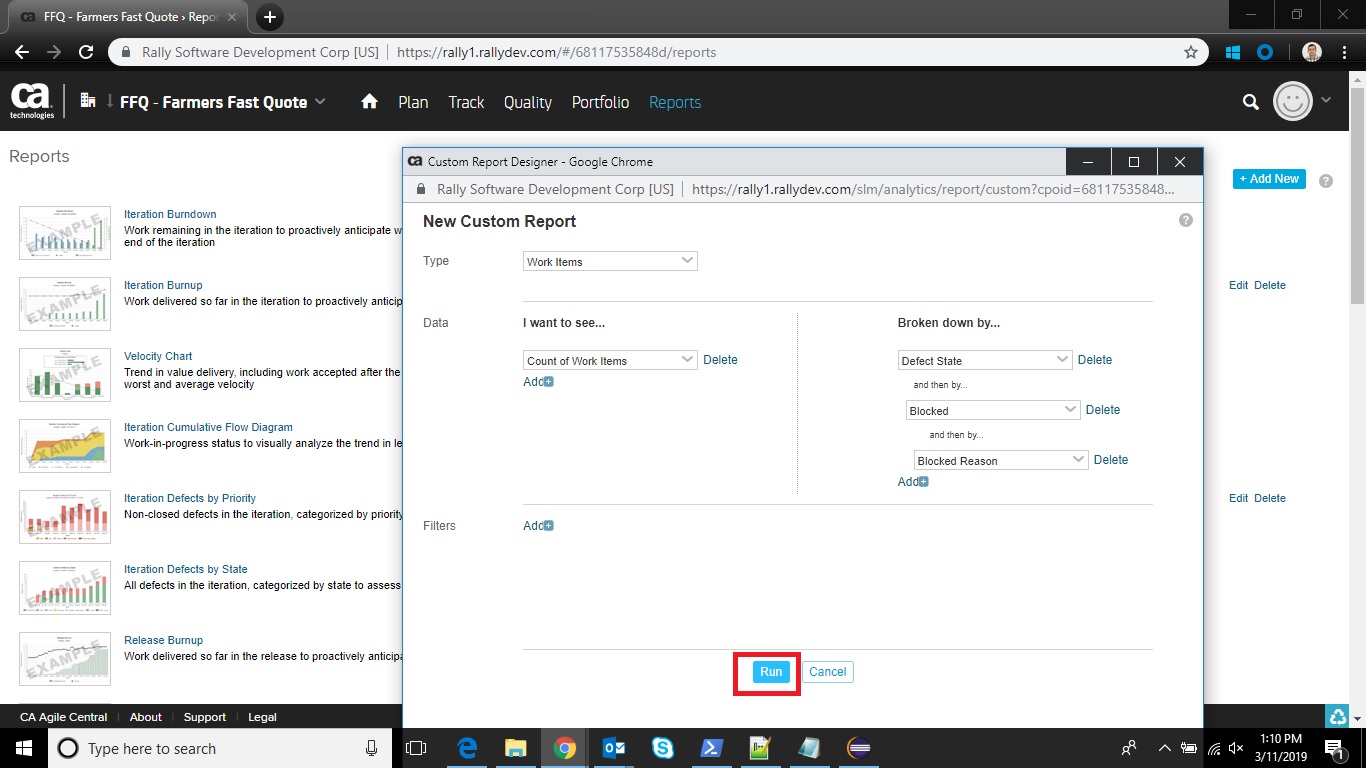
Task: Open the Iteration Burnup report
Action: 163,285
